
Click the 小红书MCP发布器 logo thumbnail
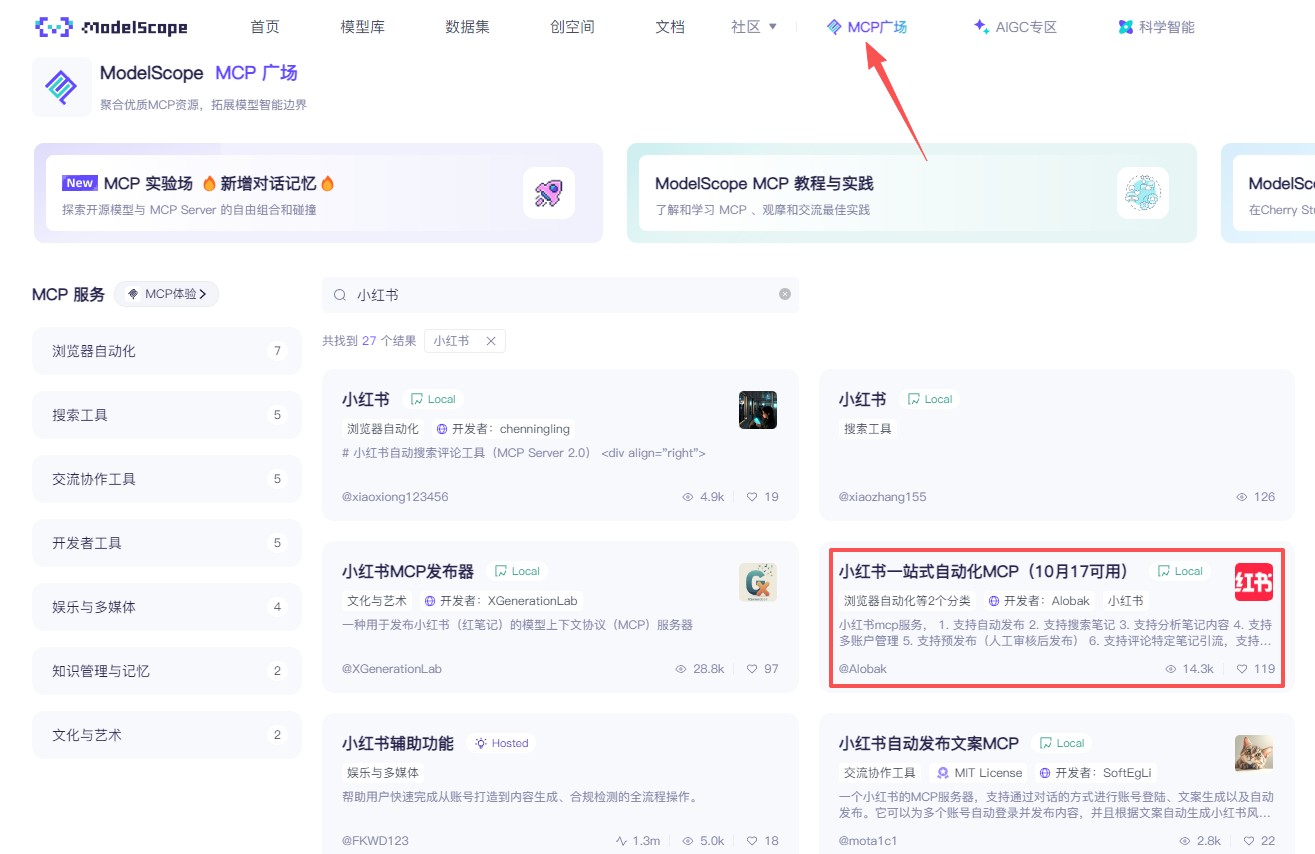click(758, 582)
